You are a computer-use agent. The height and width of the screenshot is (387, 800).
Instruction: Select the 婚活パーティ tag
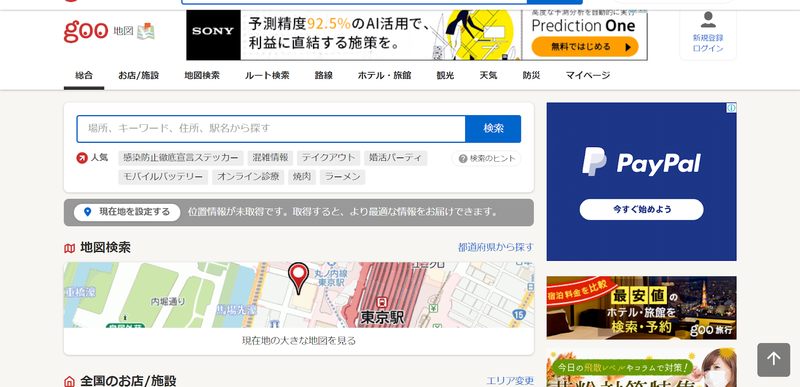[395, 158]
